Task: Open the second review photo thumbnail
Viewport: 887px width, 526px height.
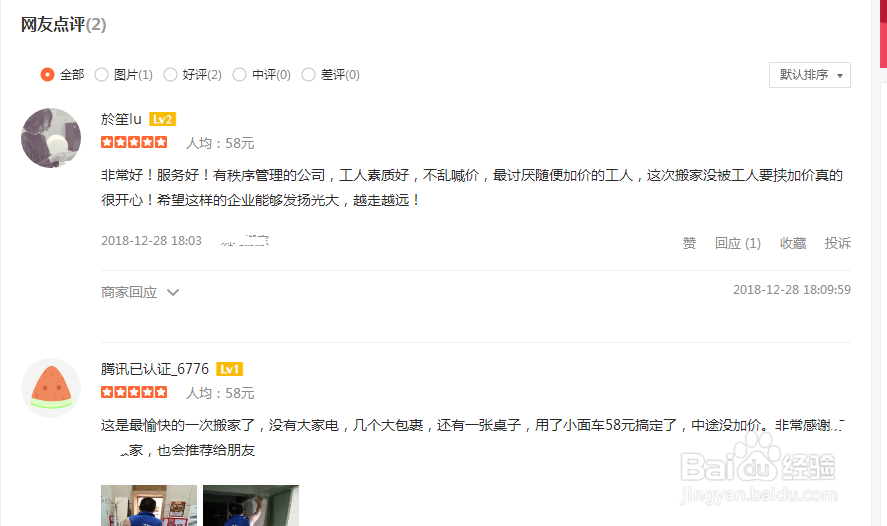Action: (251, 505)
